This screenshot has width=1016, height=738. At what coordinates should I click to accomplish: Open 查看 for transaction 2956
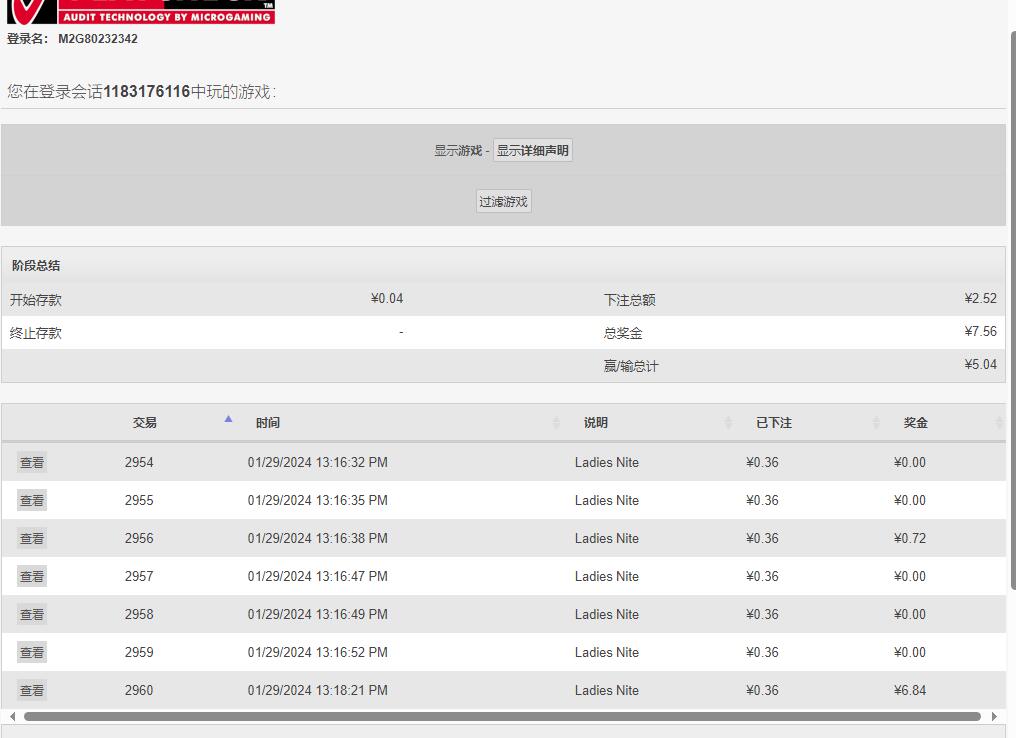point(32,538)
